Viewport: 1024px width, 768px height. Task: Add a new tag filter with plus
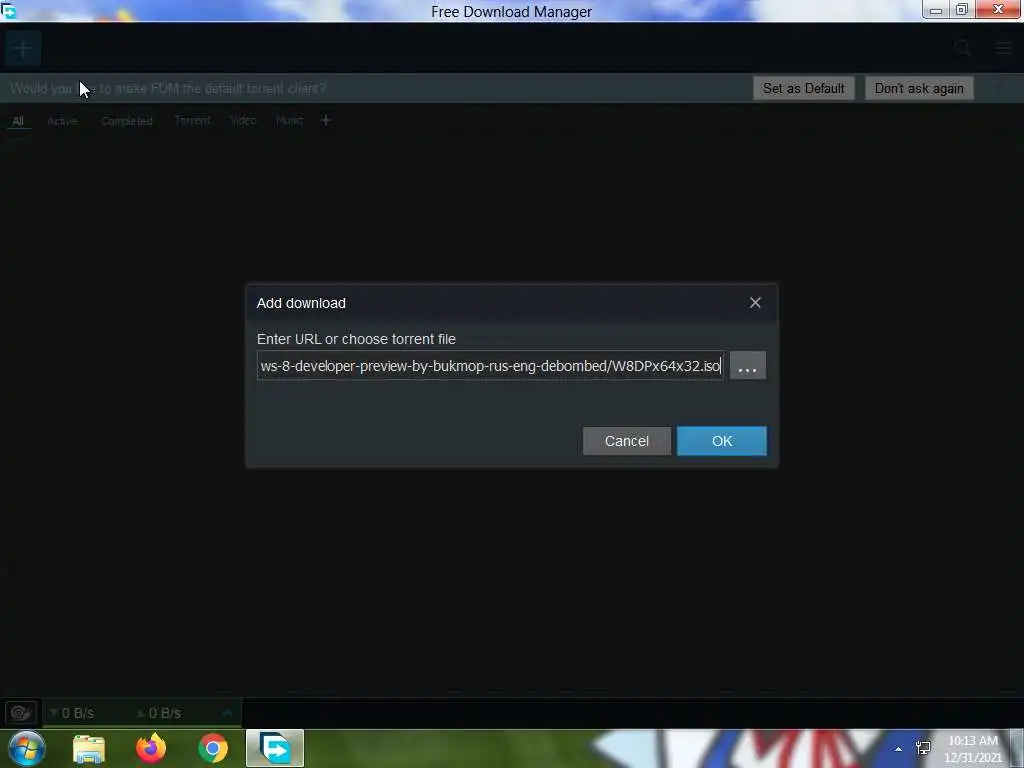(325, 120)
